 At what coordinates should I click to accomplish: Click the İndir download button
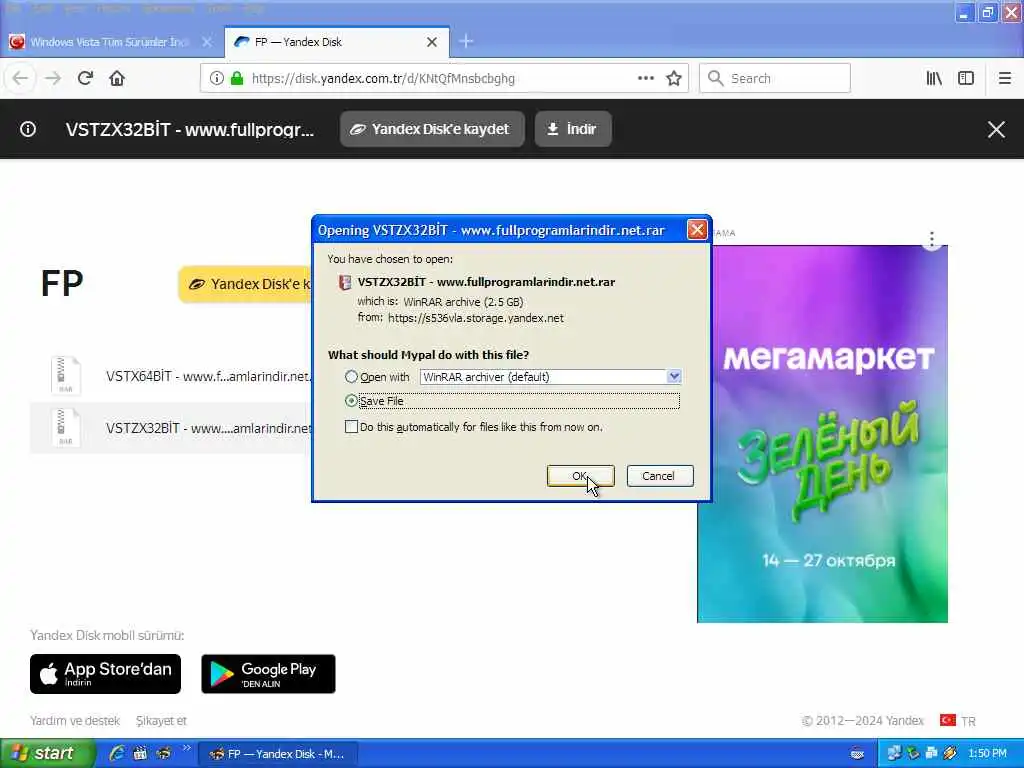(573, 129)
